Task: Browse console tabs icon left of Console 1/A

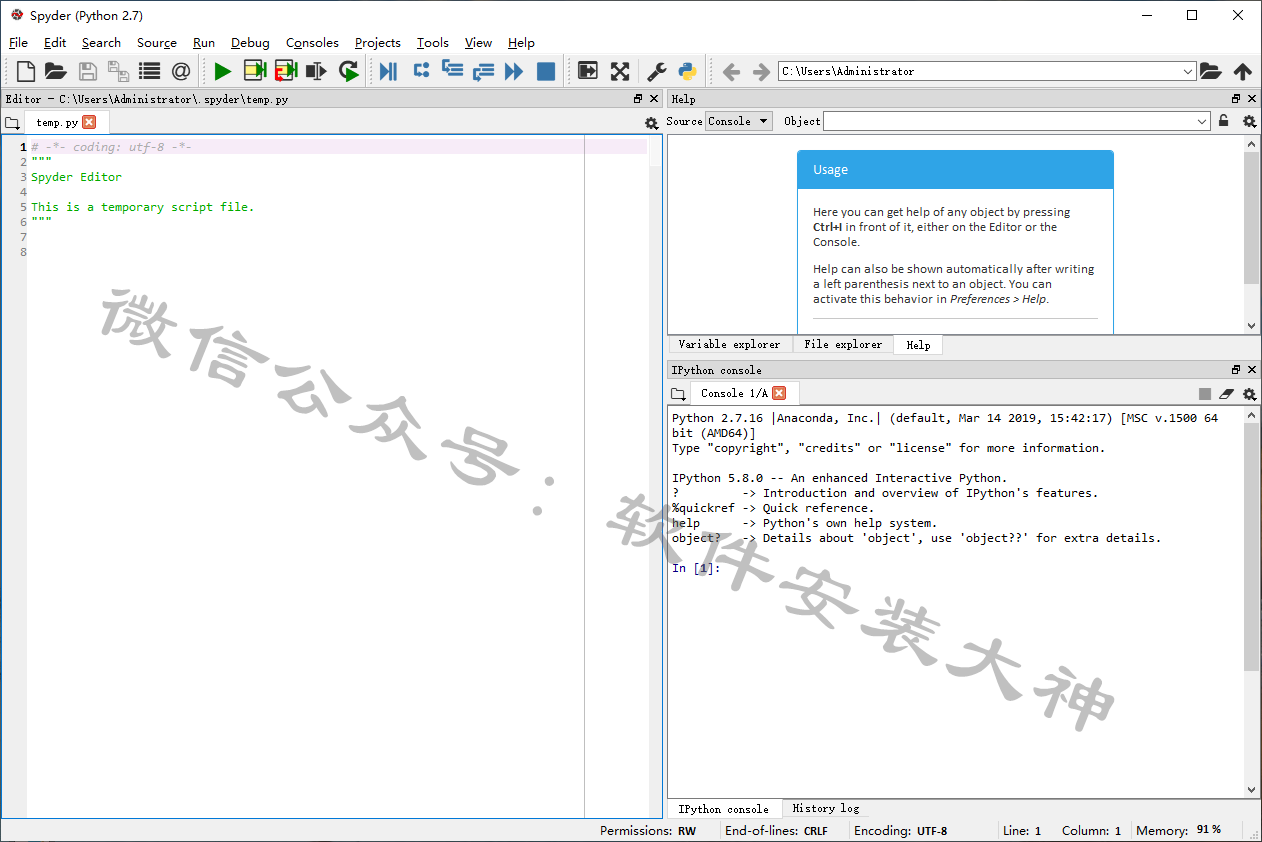Action: pyautogui.click(x=678, y=394)
